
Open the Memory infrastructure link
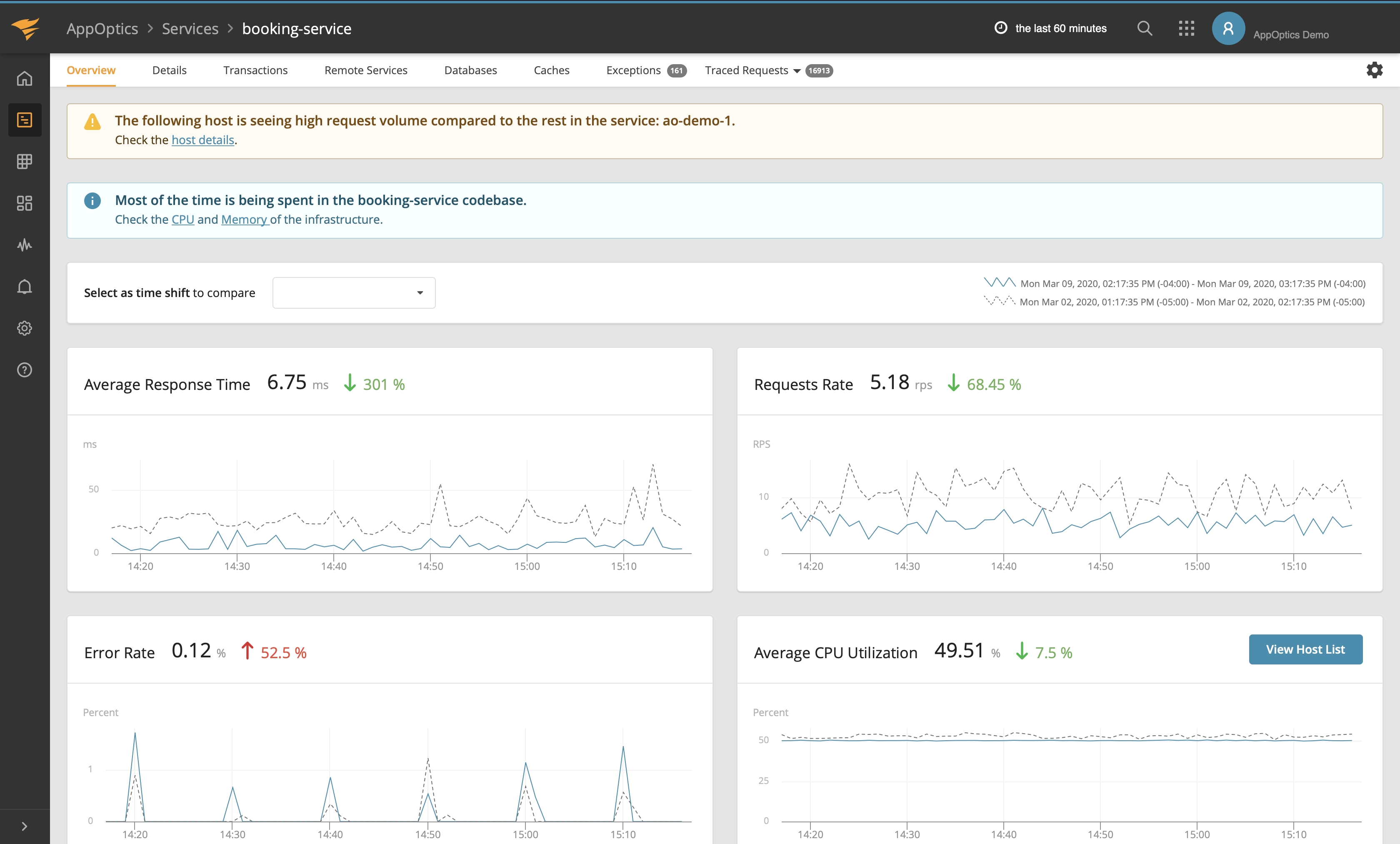(x=244, y=219)
